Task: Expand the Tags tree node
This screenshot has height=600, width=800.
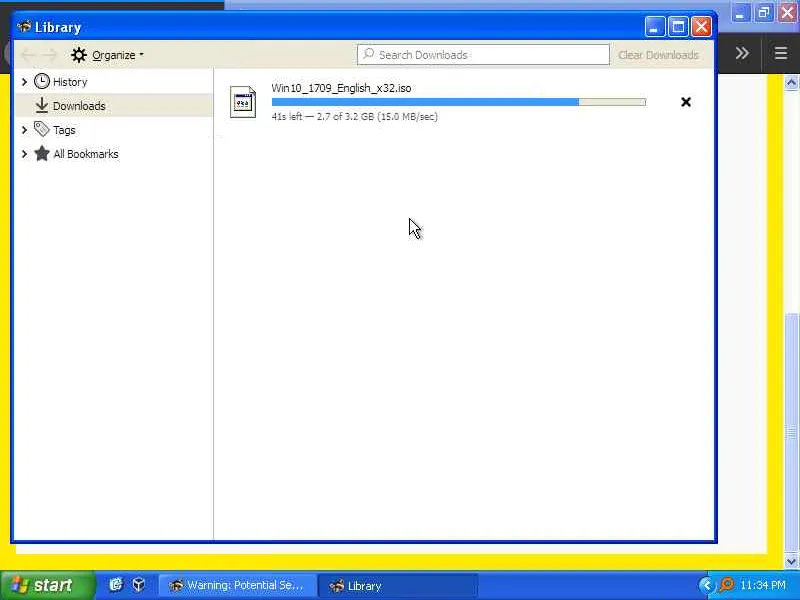Action: click(x=24, y=130)
